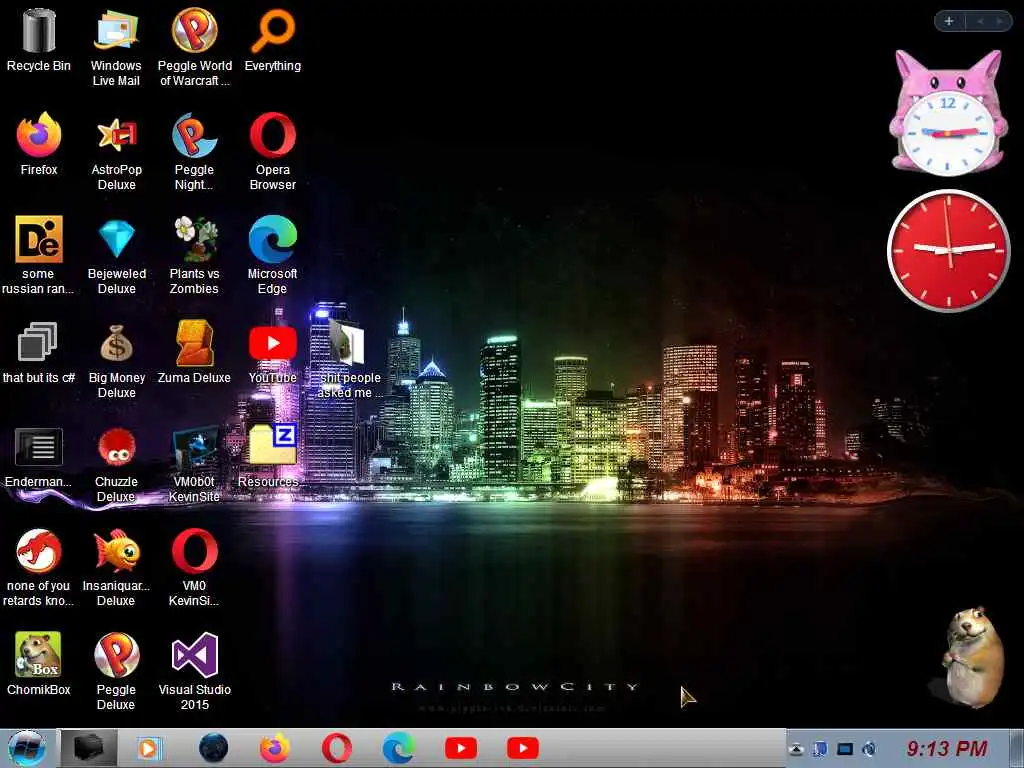Launch Insaniquarium Deluxe from the desktop
This screenshot has width=1024, height=768.
[116, 568]
